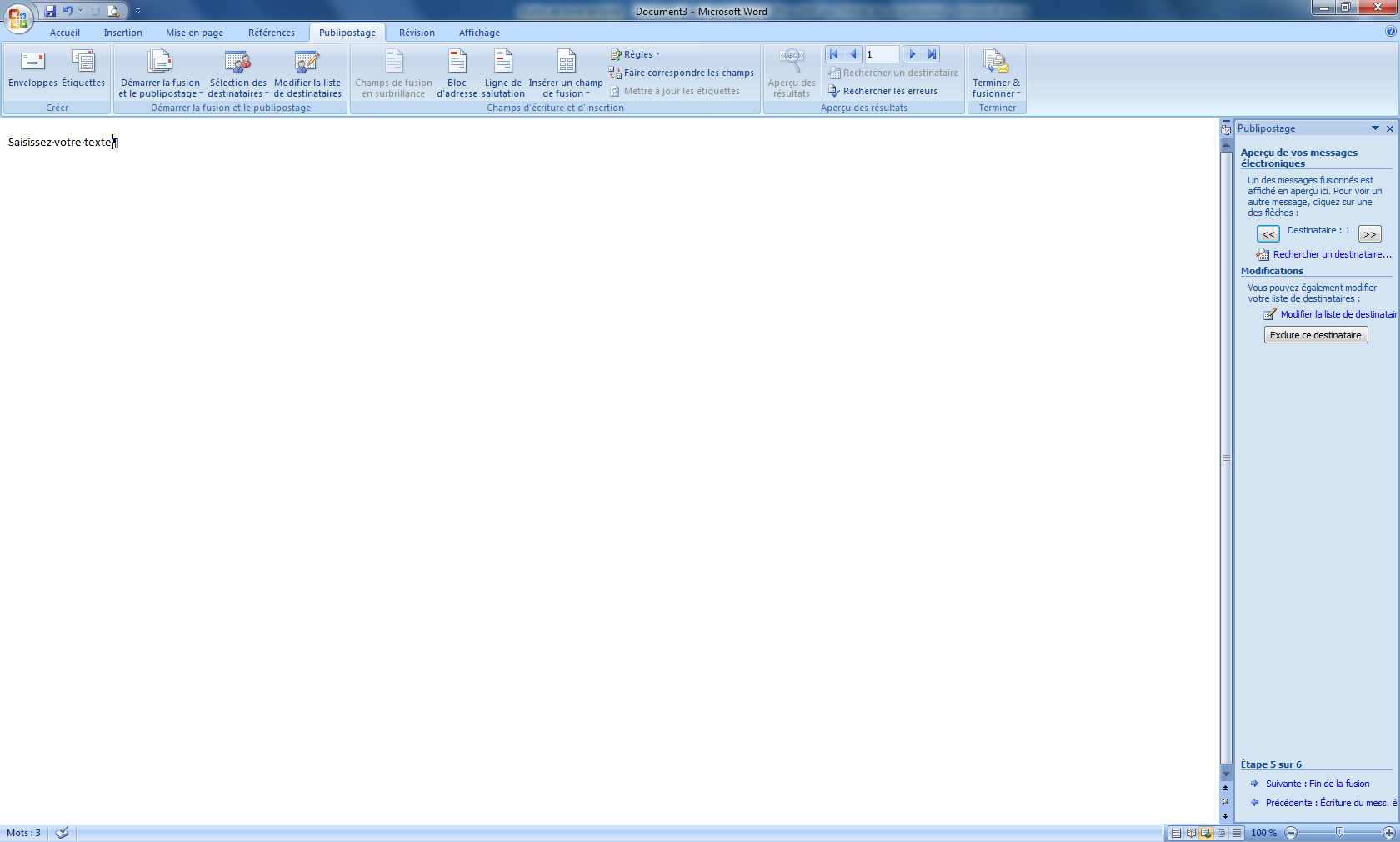The width and height of the screenshot is (1400, 842).
Task: Switch to Print Layout view
Action: click(x=1175, y=833)
